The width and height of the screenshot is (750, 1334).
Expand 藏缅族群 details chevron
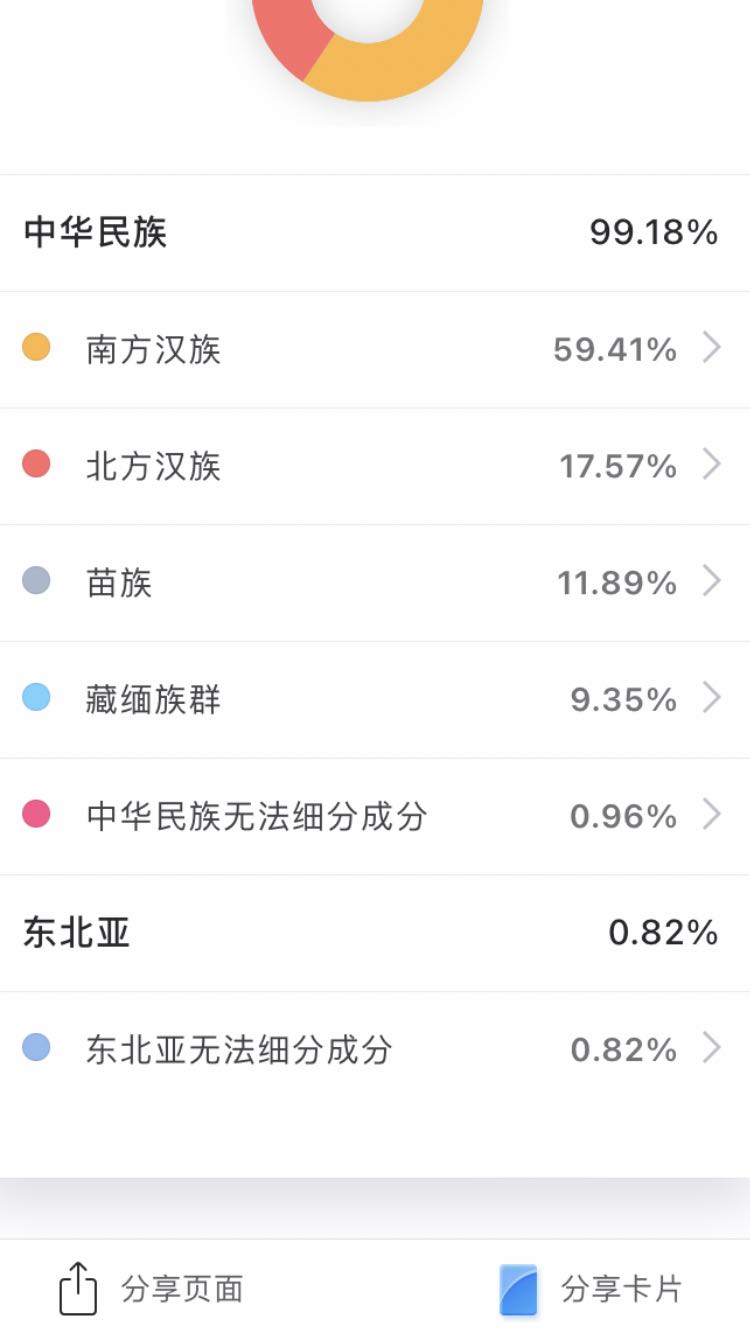[712, 698]
